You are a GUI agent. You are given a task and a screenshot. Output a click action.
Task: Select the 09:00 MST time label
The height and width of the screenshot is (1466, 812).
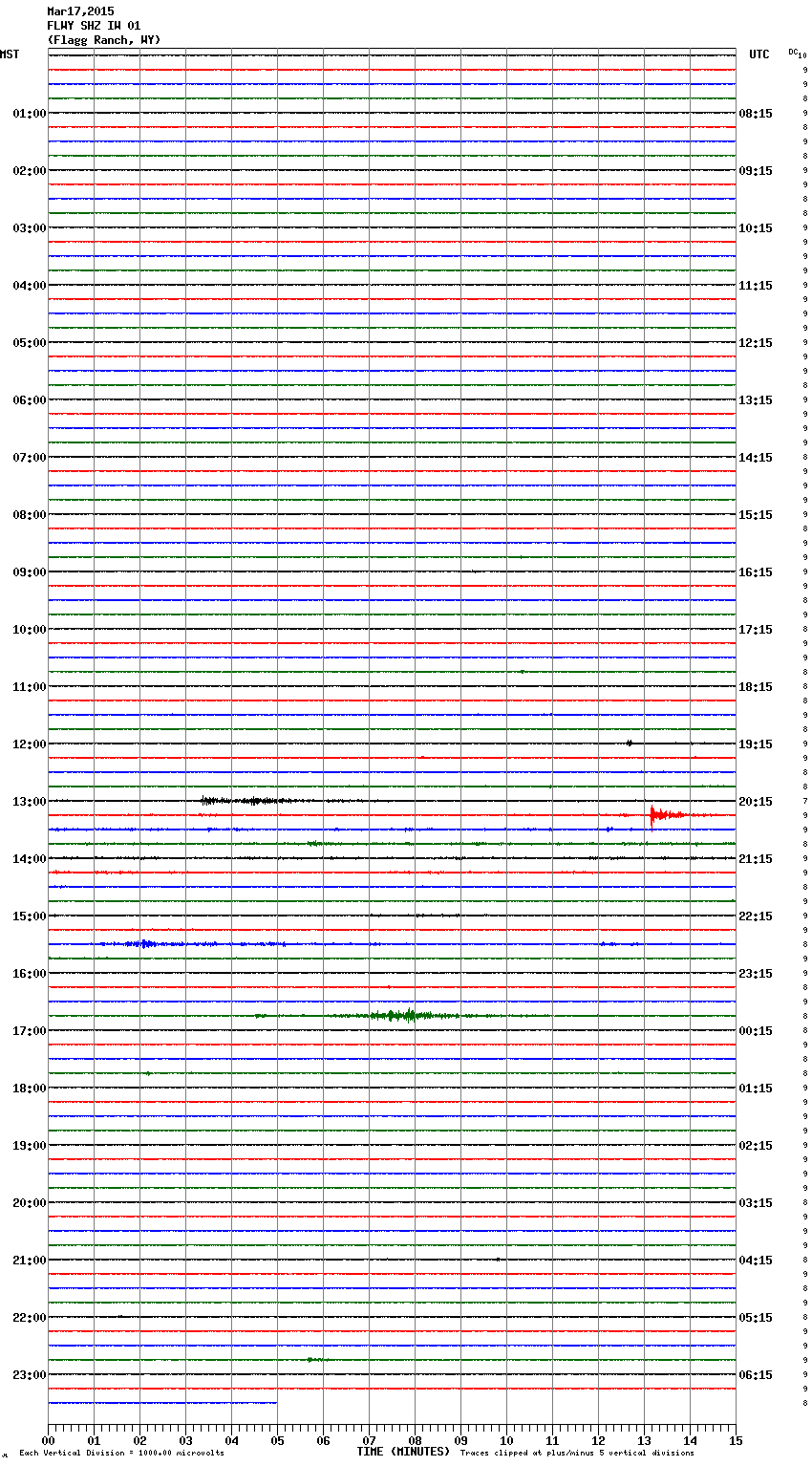[30, 572]
